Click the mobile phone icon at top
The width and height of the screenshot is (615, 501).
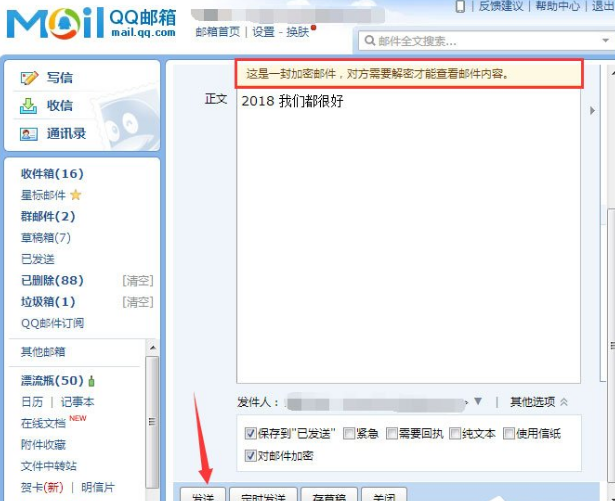(460, 6)
